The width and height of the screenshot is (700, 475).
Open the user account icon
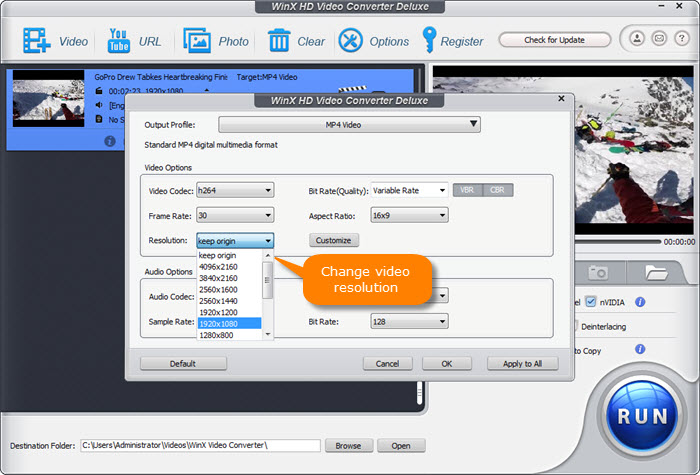coord(637,38)
